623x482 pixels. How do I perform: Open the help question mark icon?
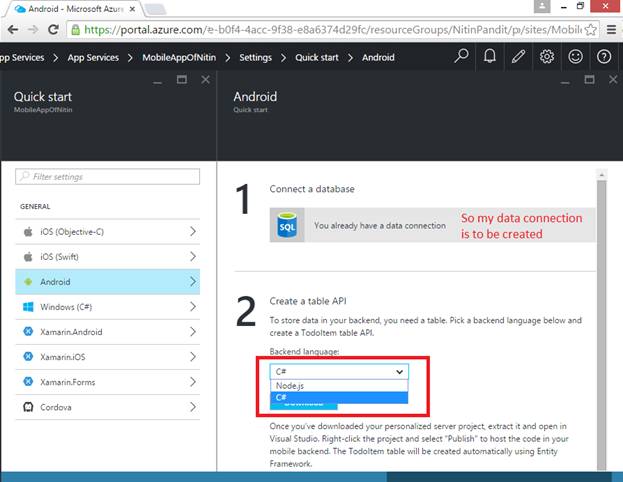pos(604,57)
